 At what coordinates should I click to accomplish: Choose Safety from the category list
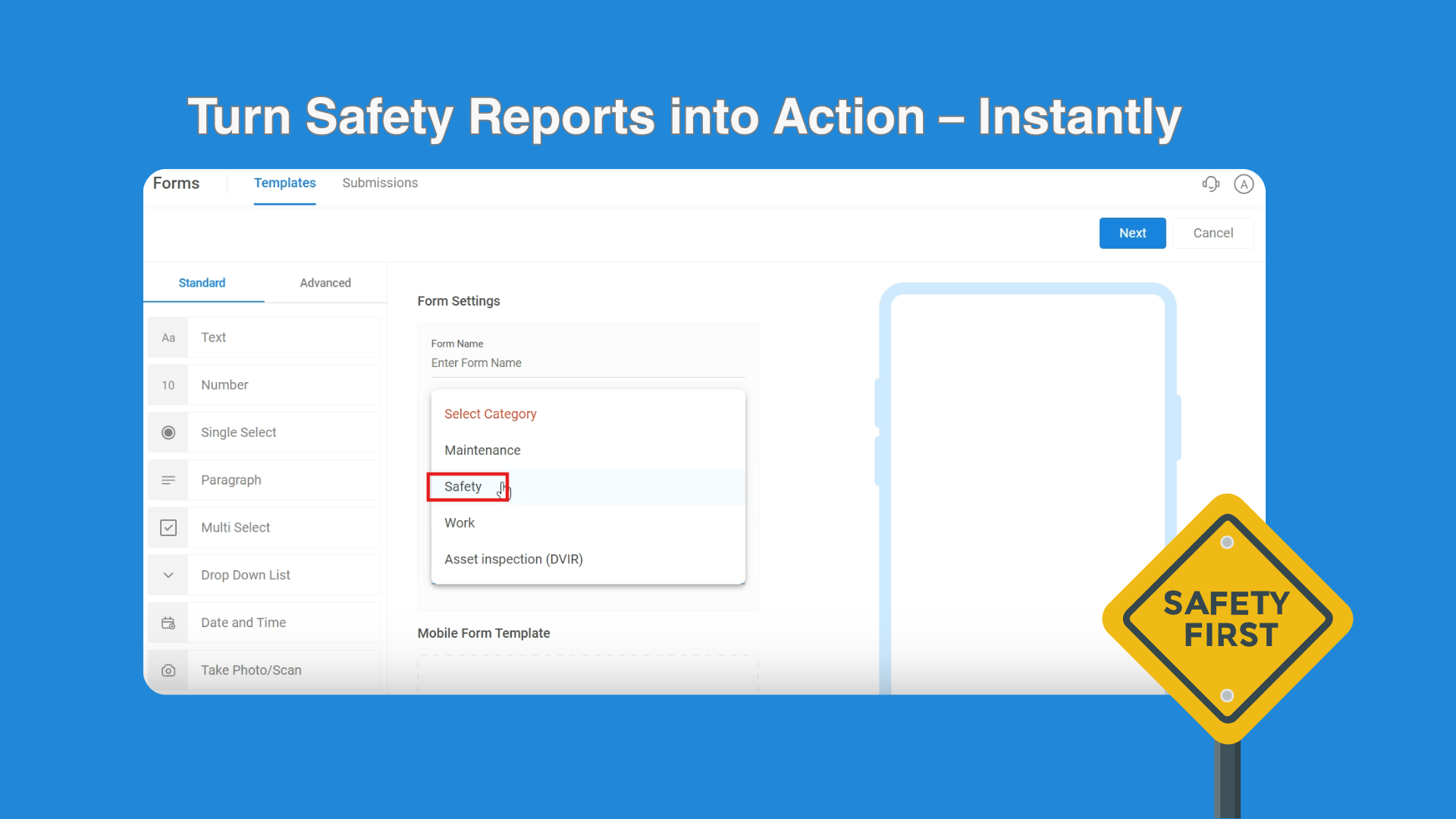click(463, 487)
